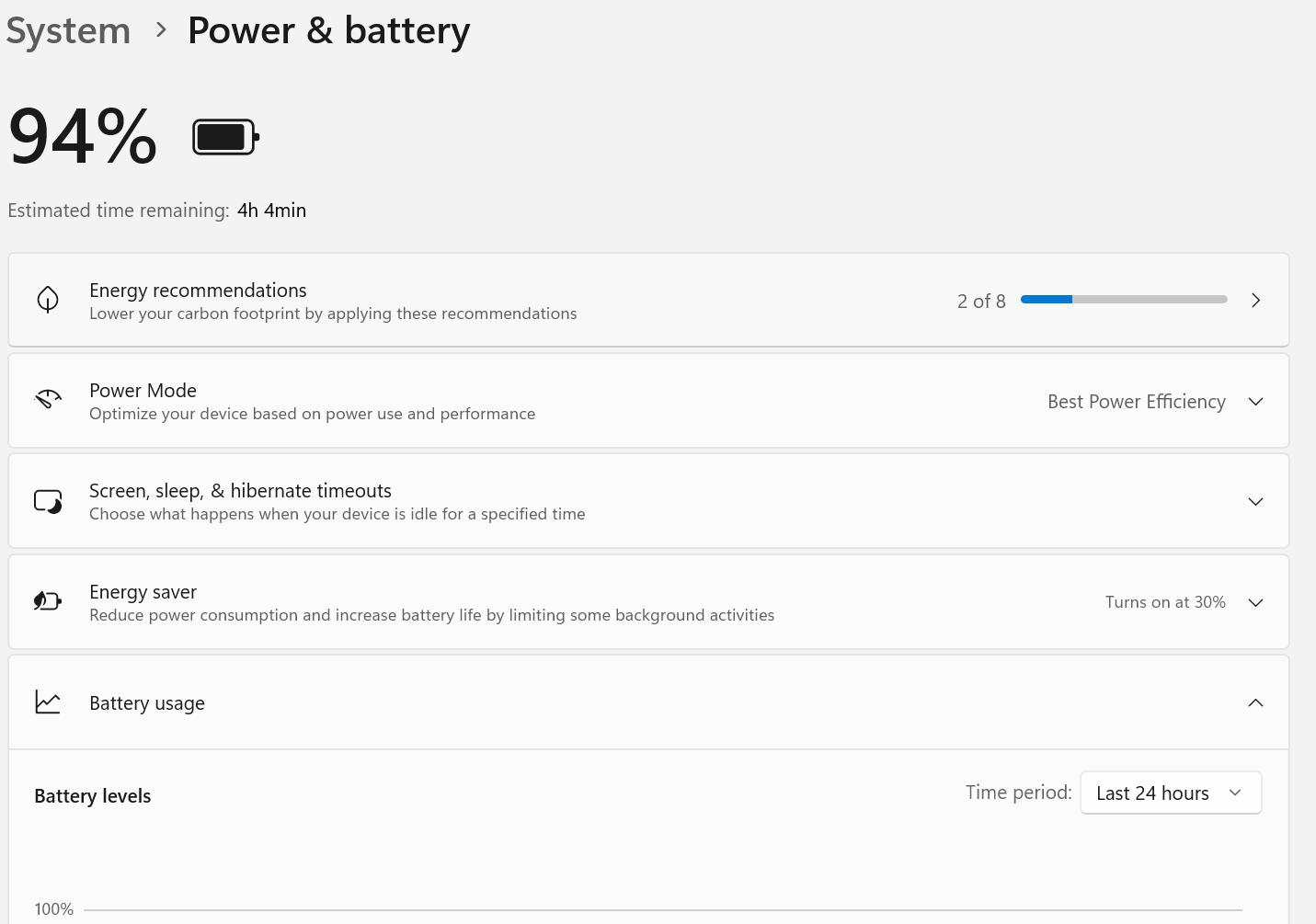Click the Energy recommendations title text
This screenshot has width=1316, height=924.
point(198,291)
